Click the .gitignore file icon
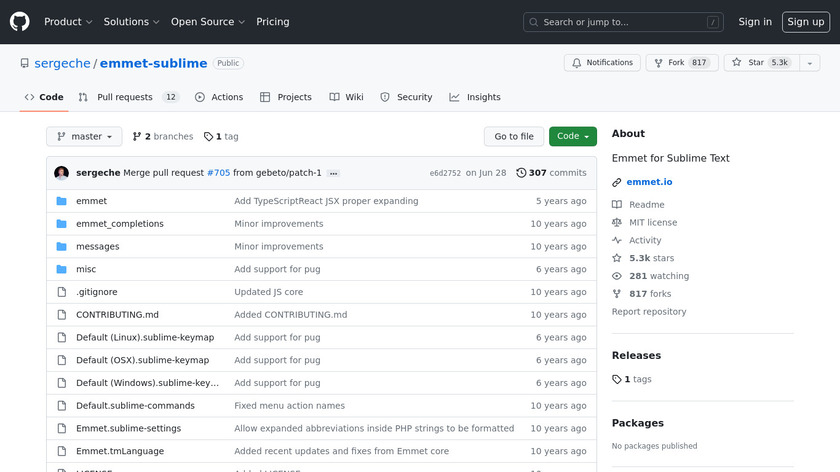The width and height of the screenshot is (840, 472). (61, 292)
